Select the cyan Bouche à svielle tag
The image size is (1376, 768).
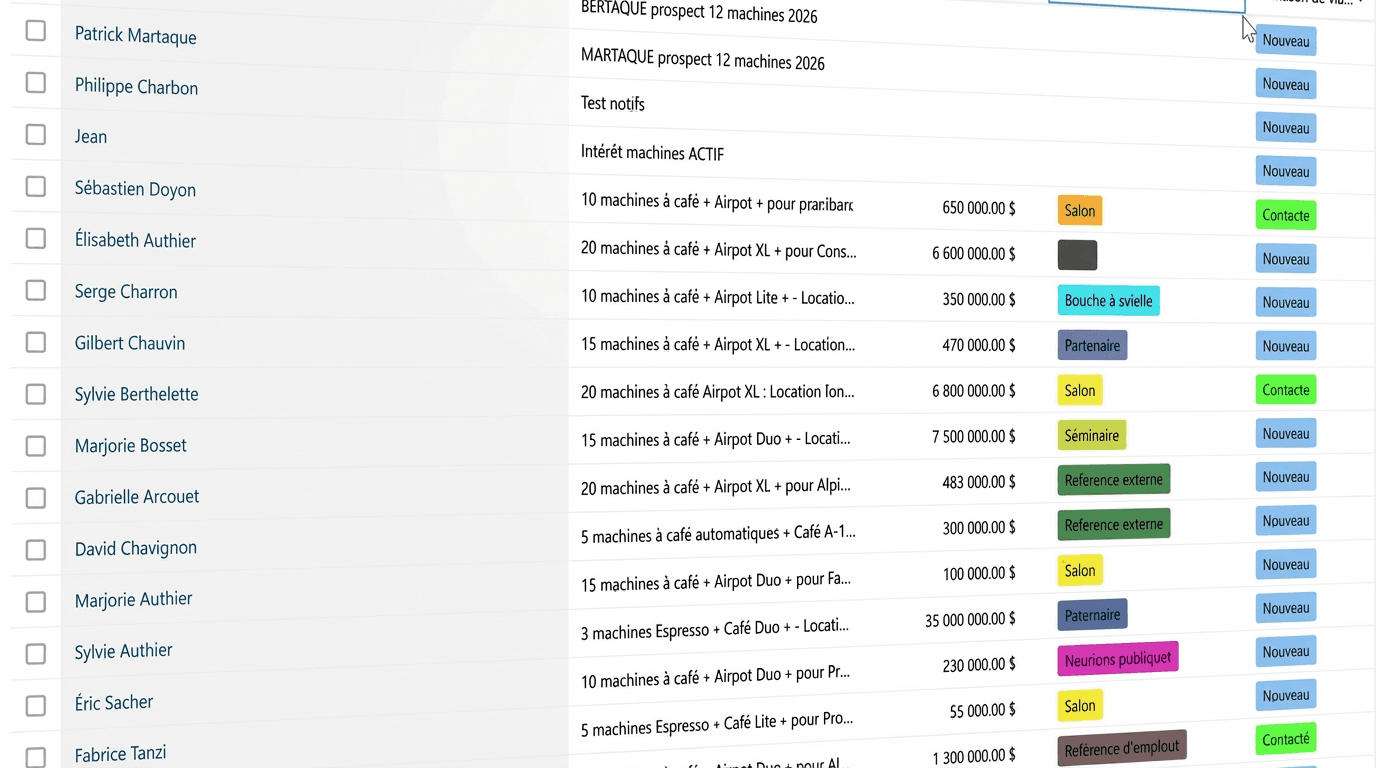[x=1108, y=300]
